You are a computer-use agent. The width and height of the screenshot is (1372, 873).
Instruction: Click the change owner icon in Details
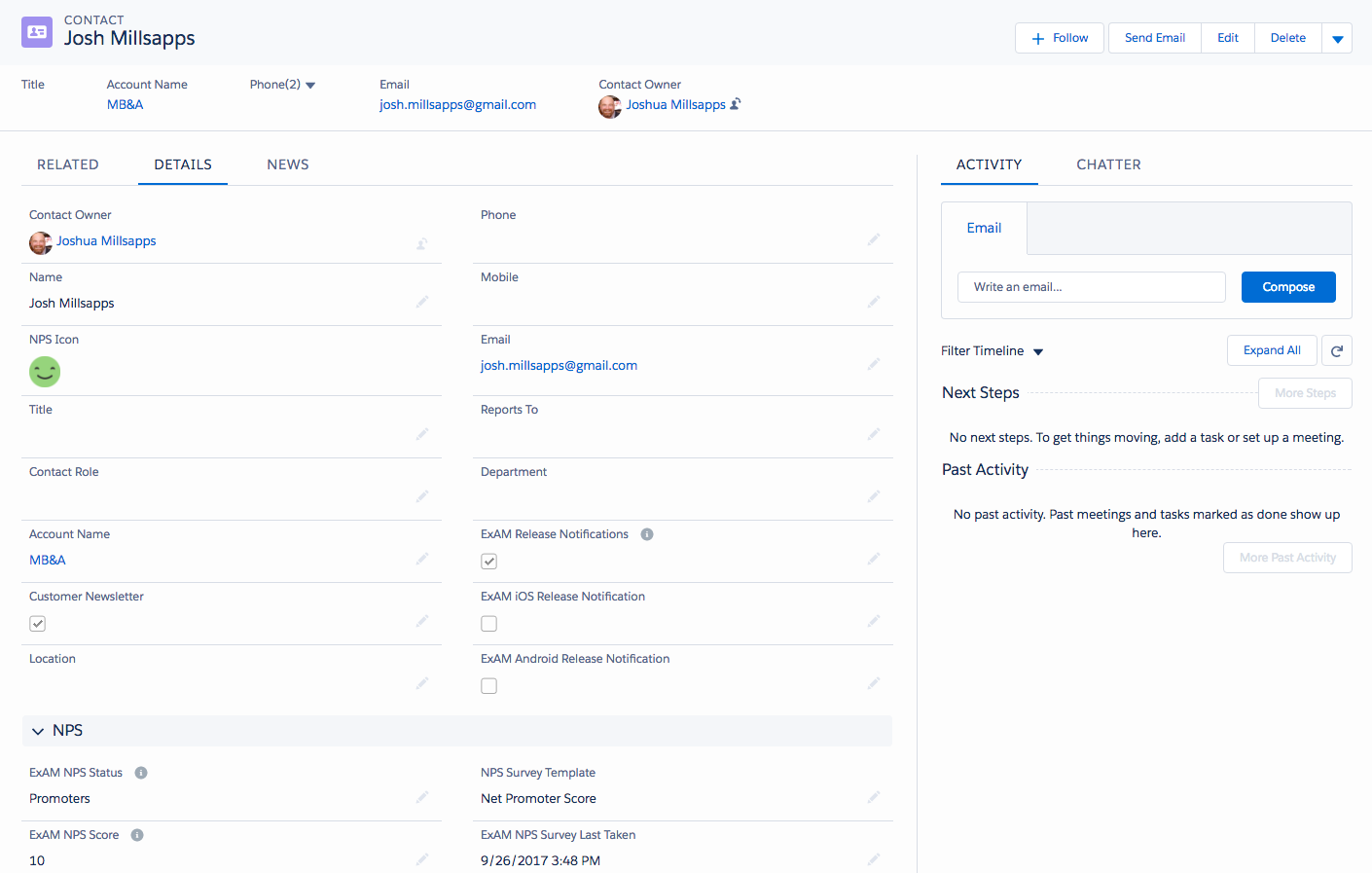422,243
